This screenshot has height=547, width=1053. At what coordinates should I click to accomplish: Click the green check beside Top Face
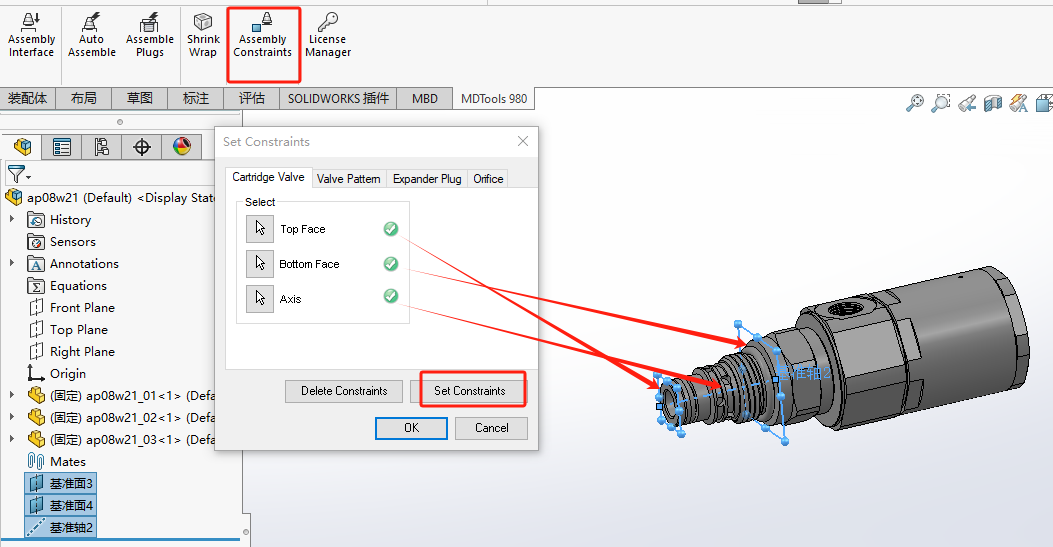tap(391, 229)
